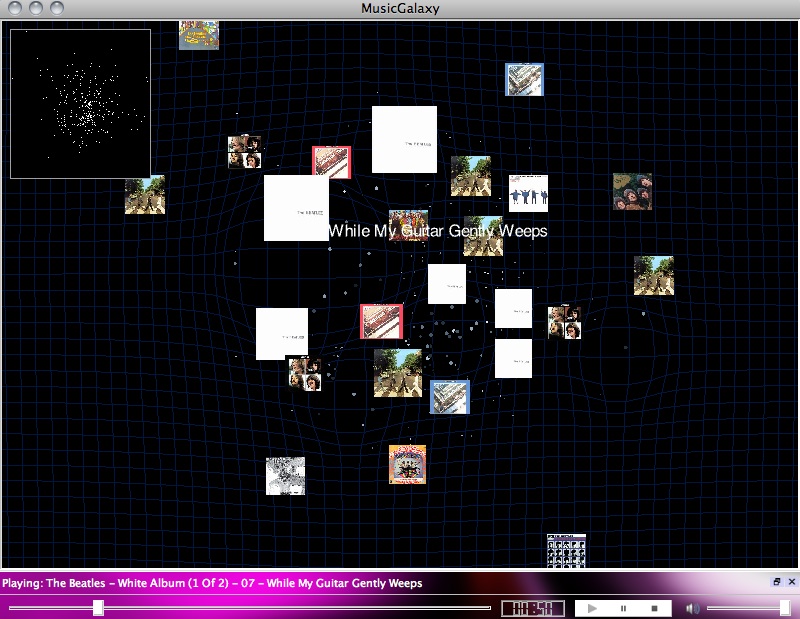
Task: Select the Let It Be cover overlapping White Album
Action: (x=305, y=374)
